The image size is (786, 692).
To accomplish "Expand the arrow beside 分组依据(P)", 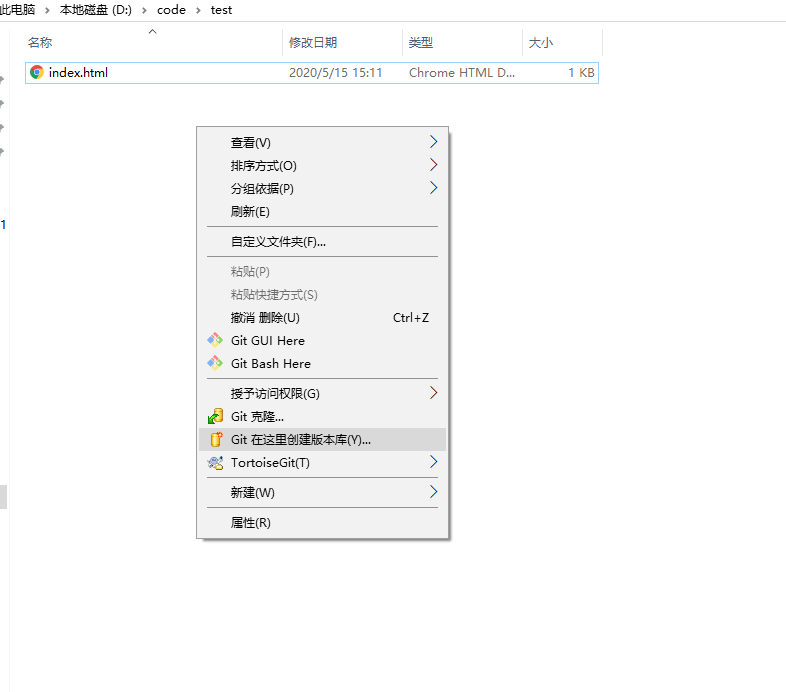I will click(434, 188).
